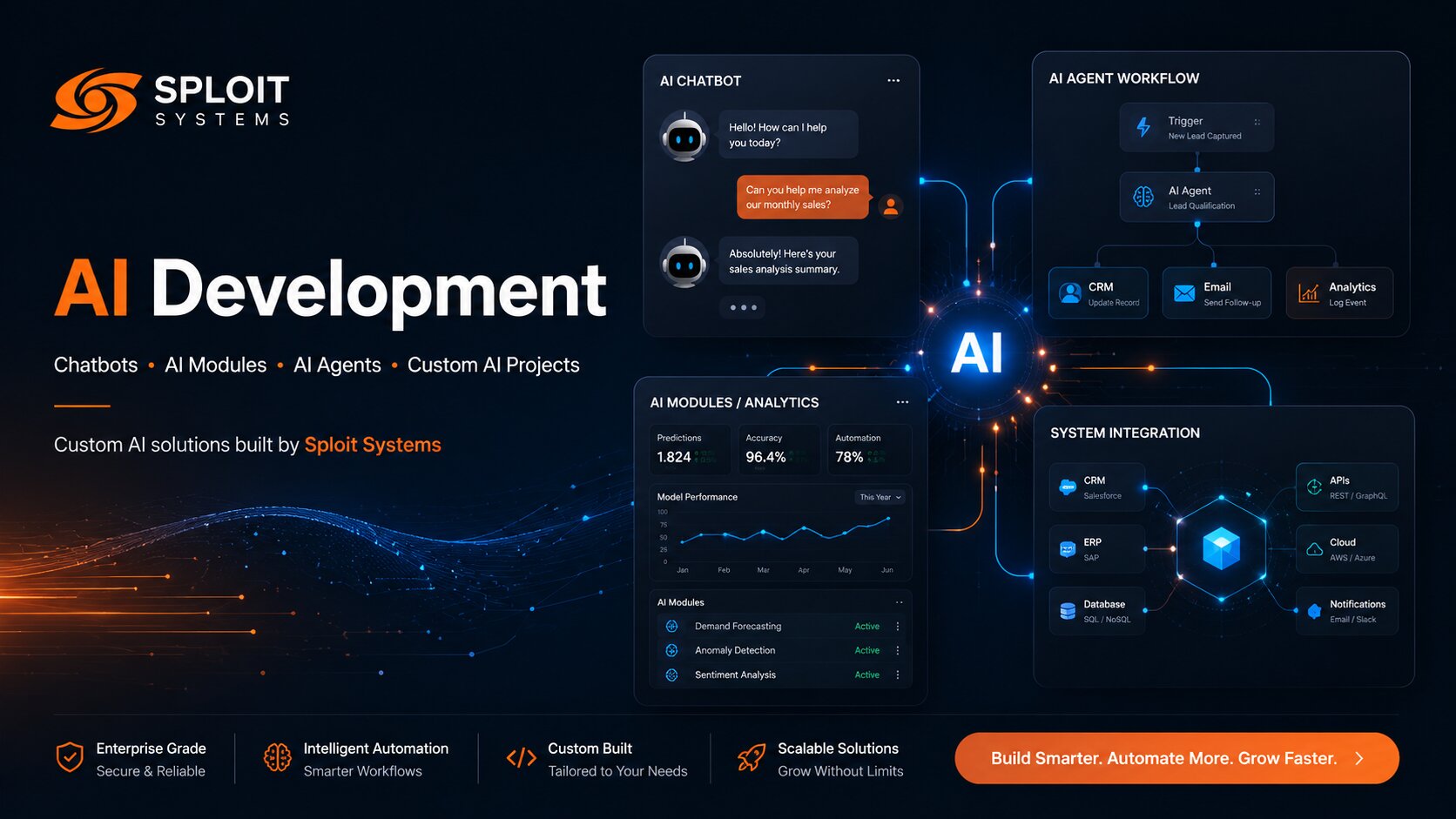Click the typing indicator dots bubble

click(743, 307)
